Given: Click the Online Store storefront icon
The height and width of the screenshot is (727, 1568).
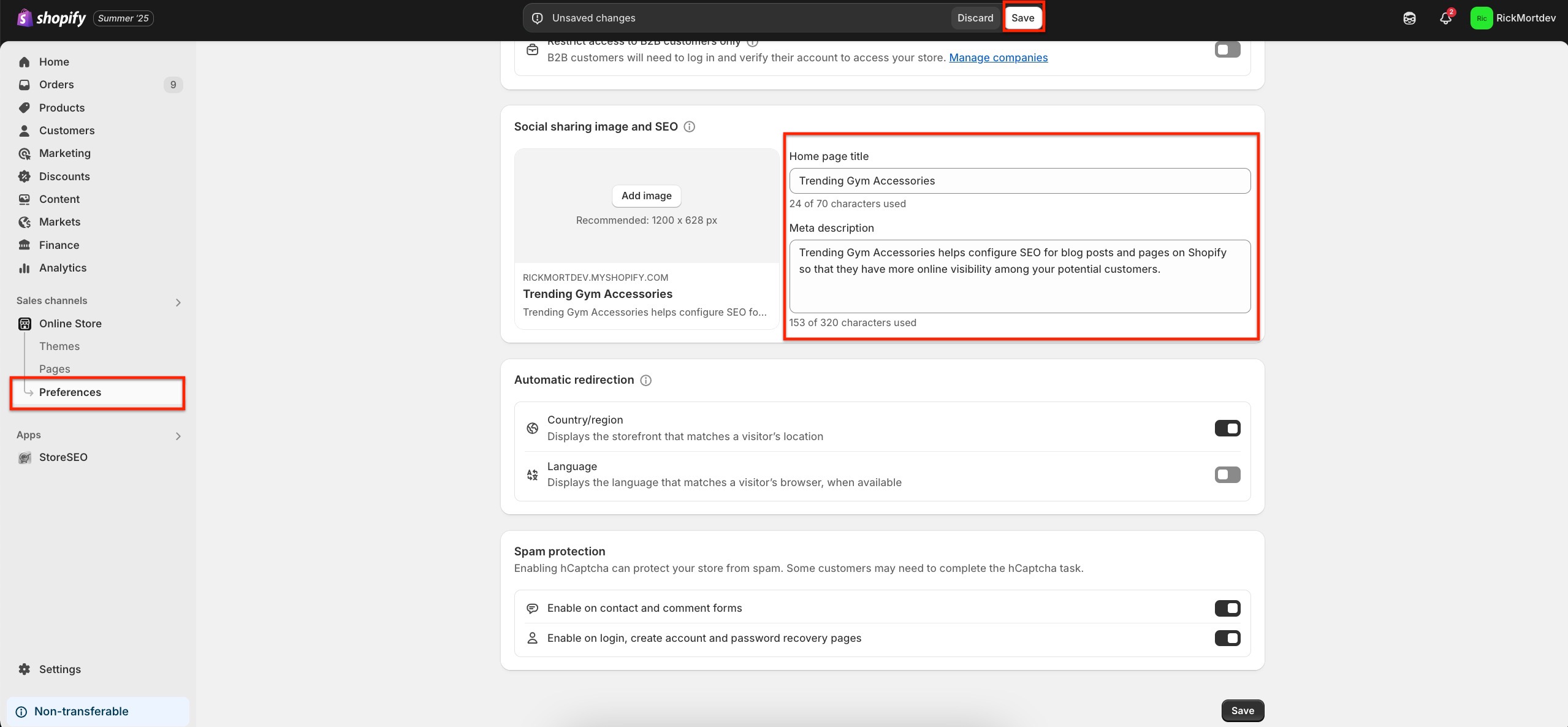Looking at the screenshot, I should (x=25, y=324).
